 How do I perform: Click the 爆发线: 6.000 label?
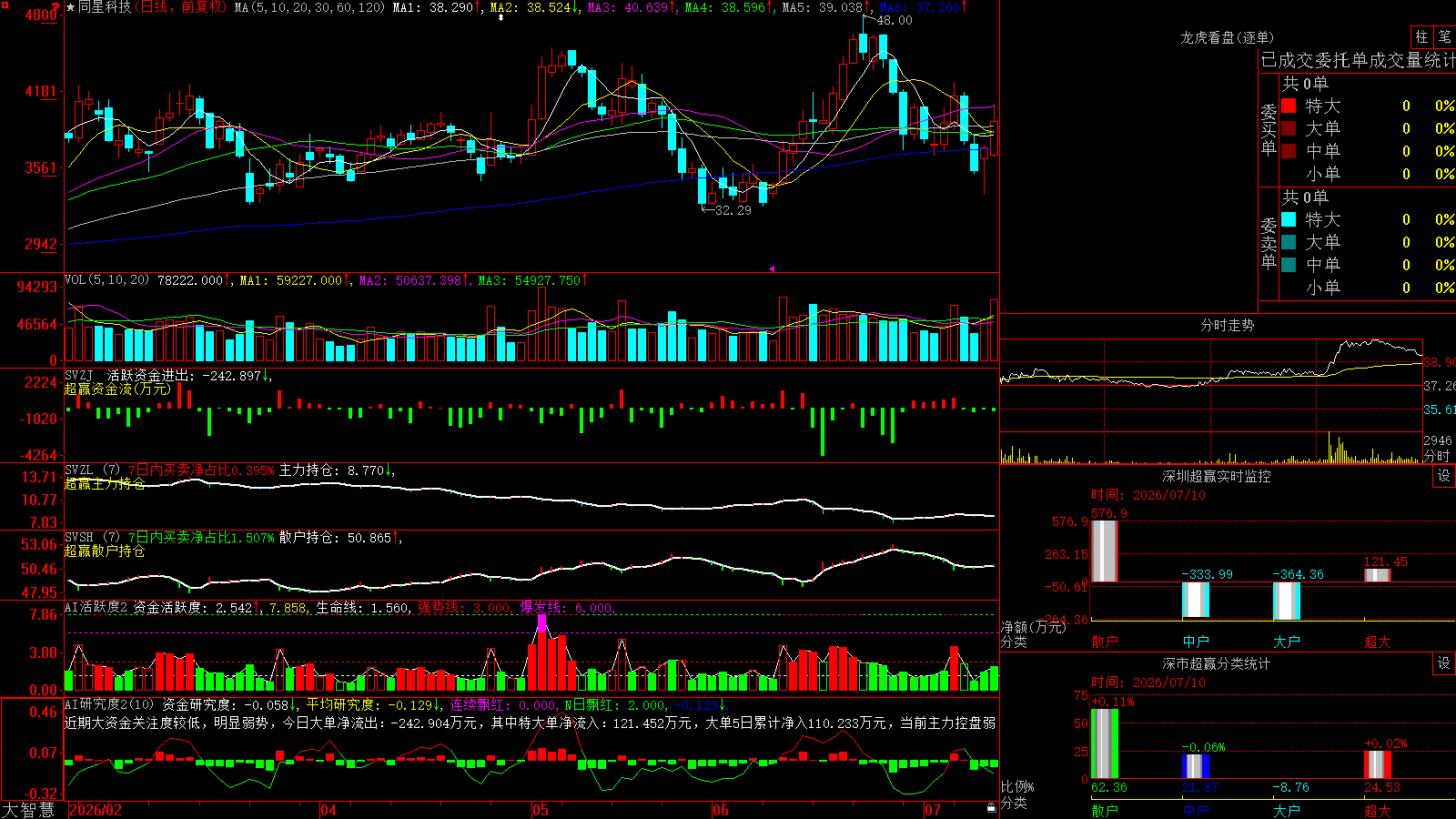pos(567,607)
